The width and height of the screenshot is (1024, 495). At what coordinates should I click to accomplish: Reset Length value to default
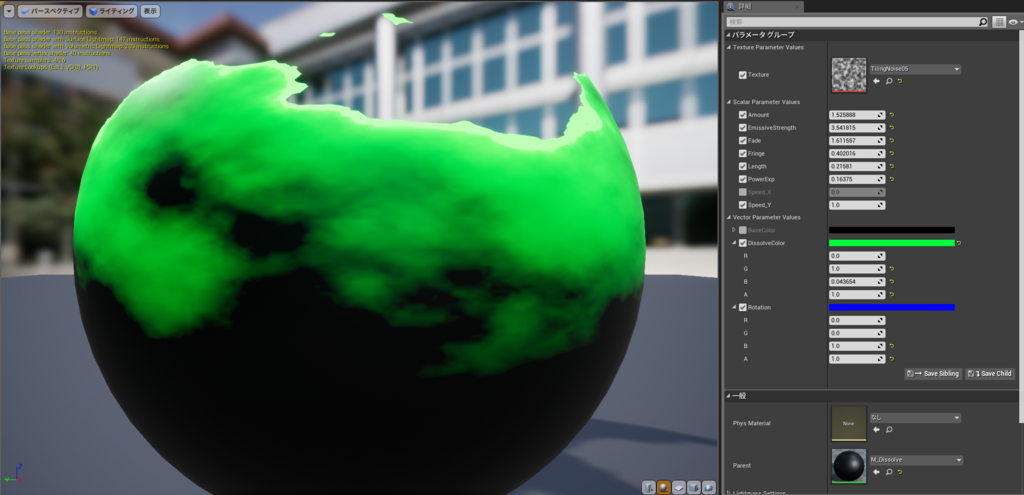(891, 167)
